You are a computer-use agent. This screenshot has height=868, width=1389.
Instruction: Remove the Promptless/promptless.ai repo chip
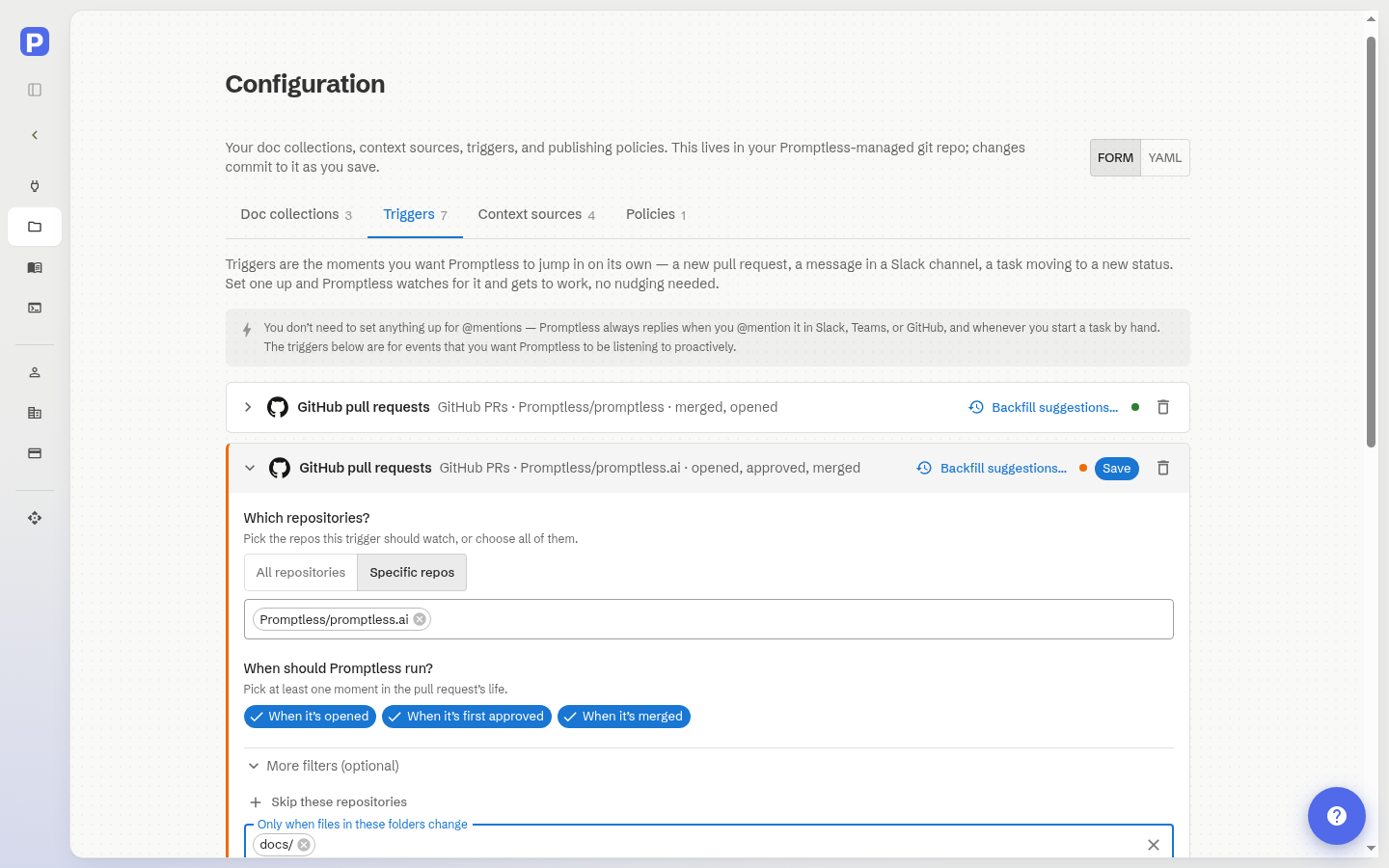(420, 619)
